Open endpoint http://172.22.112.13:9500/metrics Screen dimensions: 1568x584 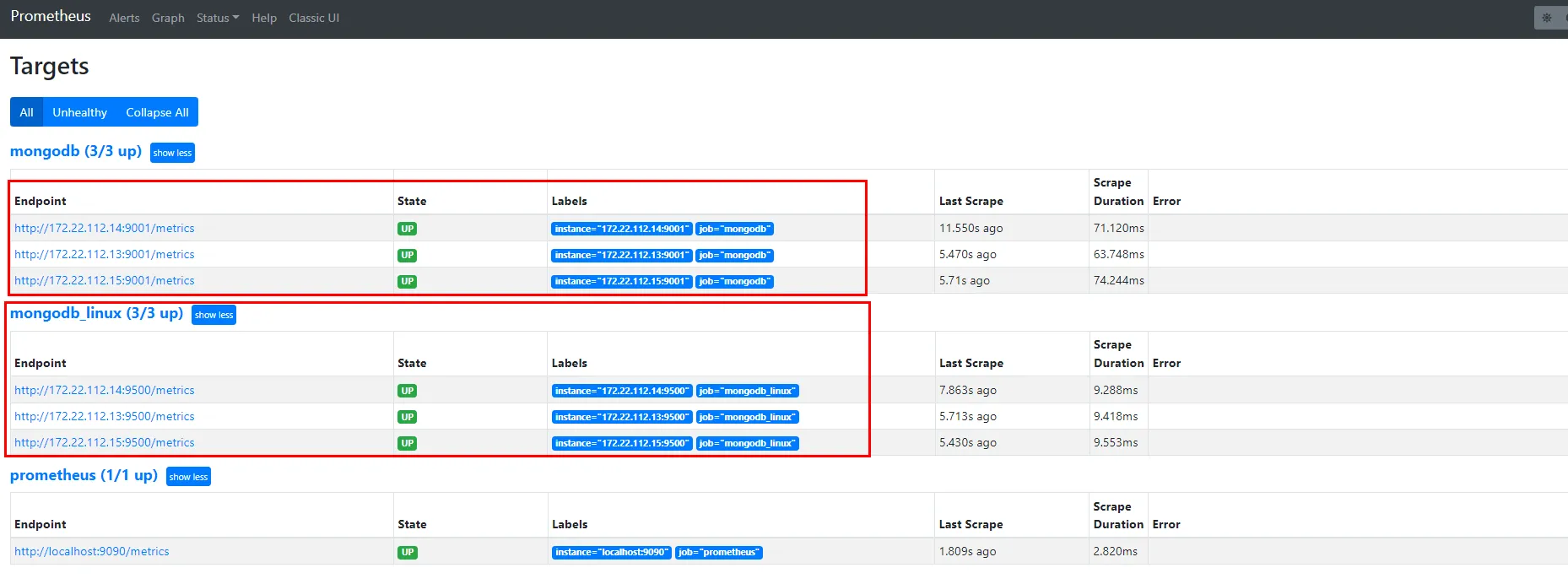[x=105, y=416]
